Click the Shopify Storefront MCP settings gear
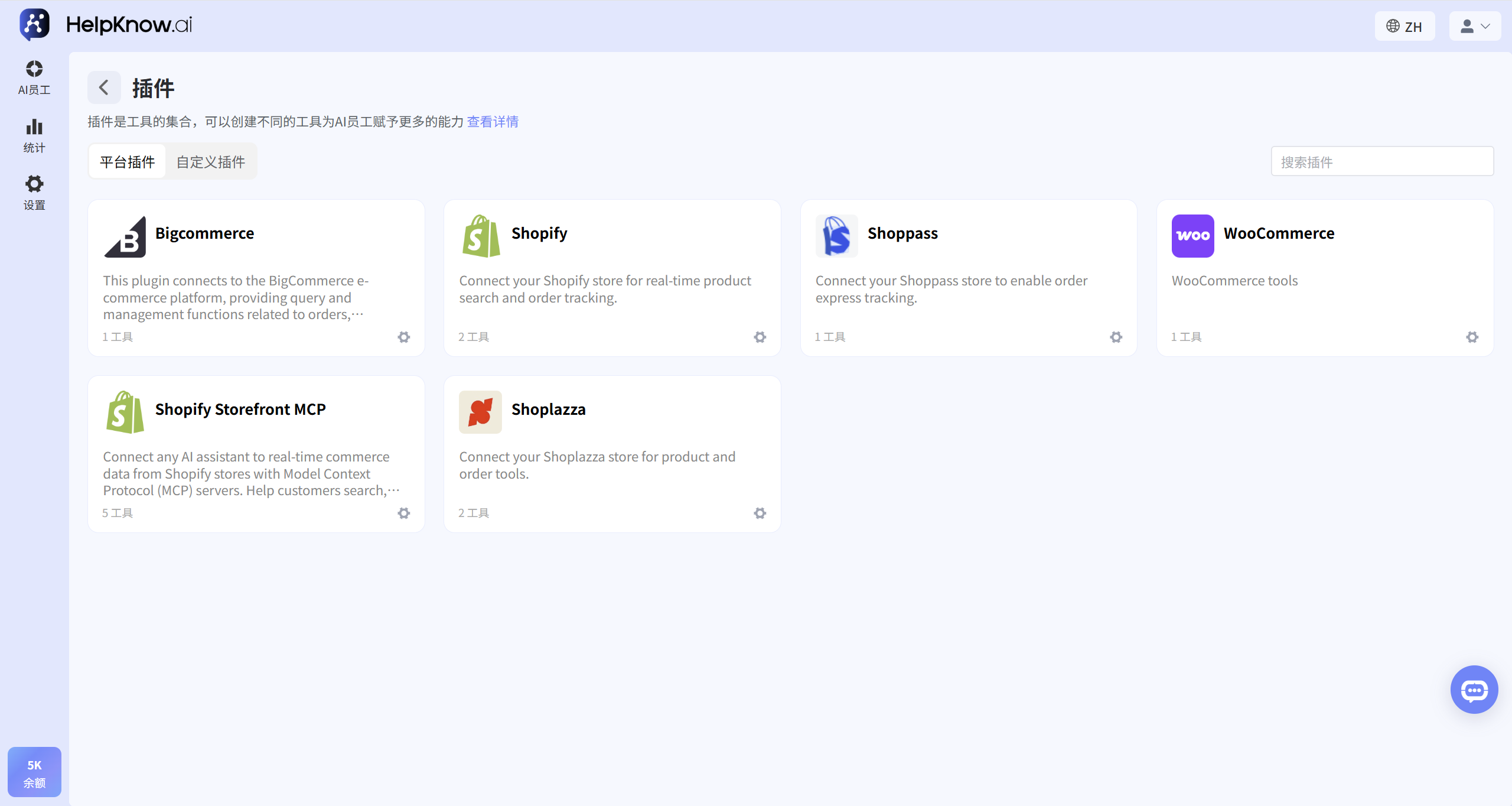 pos(404,513)
